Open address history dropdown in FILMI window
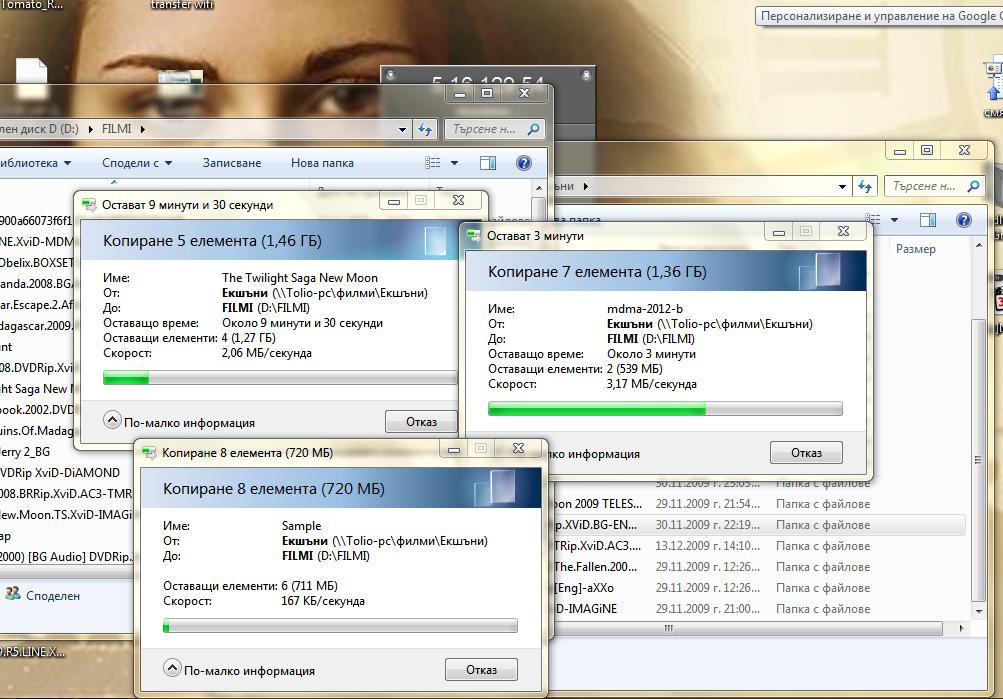The width and height of the screenshot is (1003, 699). (403, 129)
